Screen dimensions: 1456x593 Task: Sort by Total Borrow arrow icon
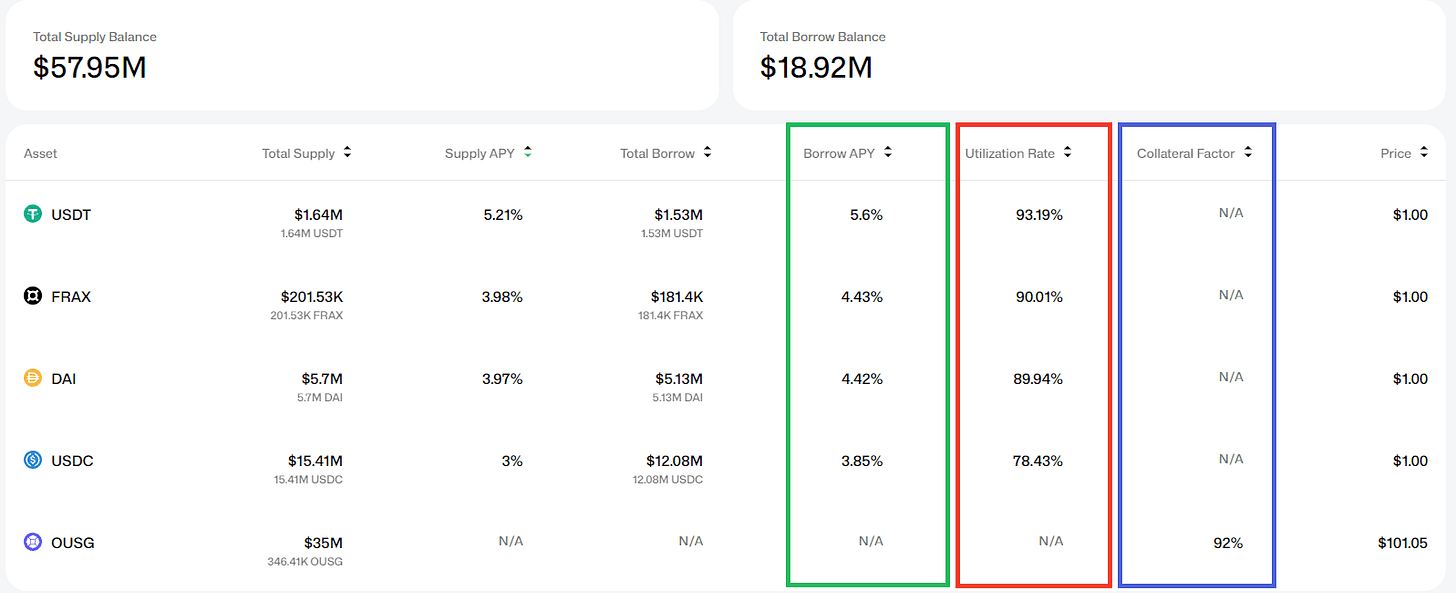click(707, 153)
